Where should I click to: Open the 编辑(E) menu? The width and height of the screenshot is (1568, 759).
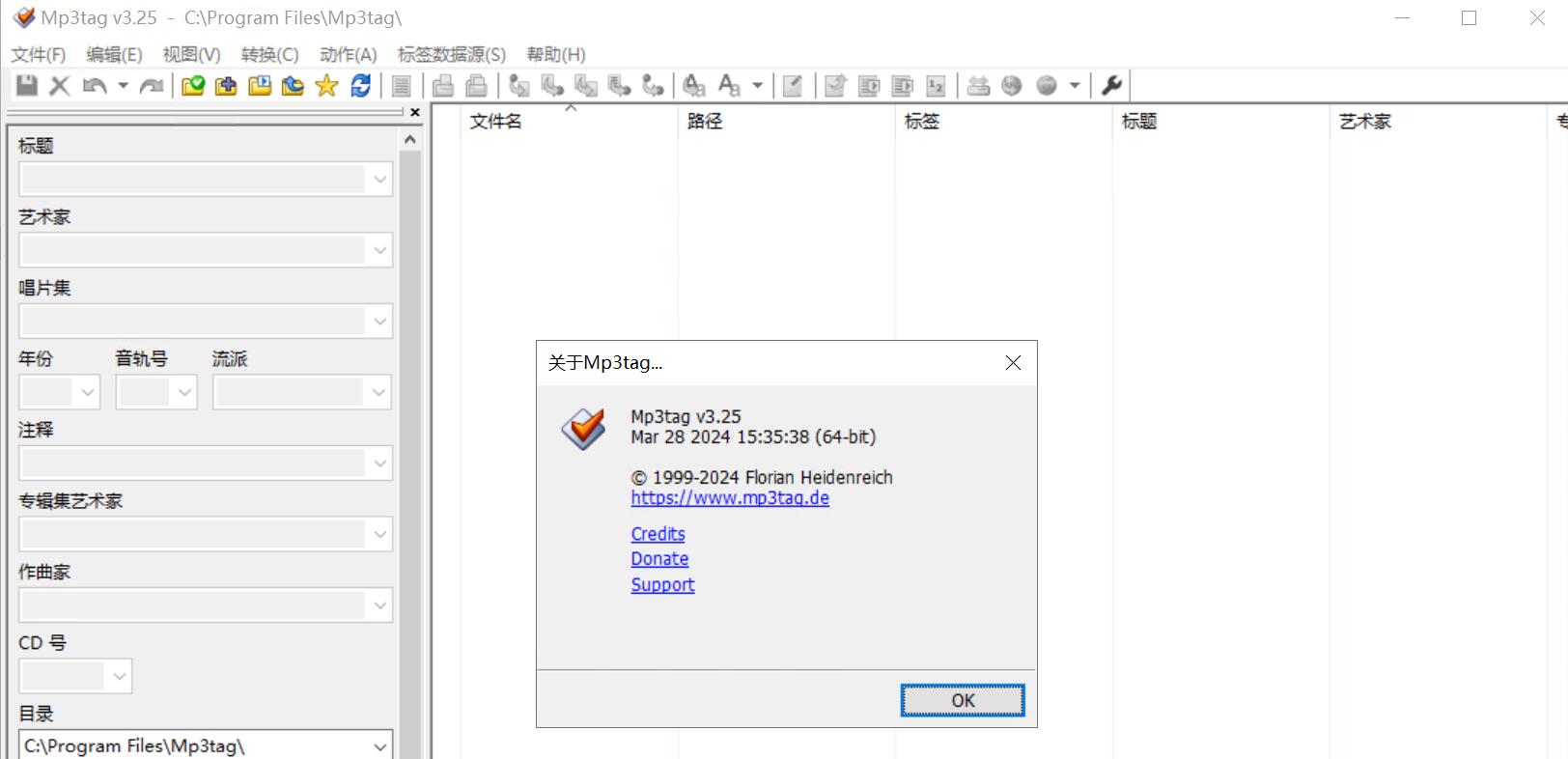click(114, 55)
